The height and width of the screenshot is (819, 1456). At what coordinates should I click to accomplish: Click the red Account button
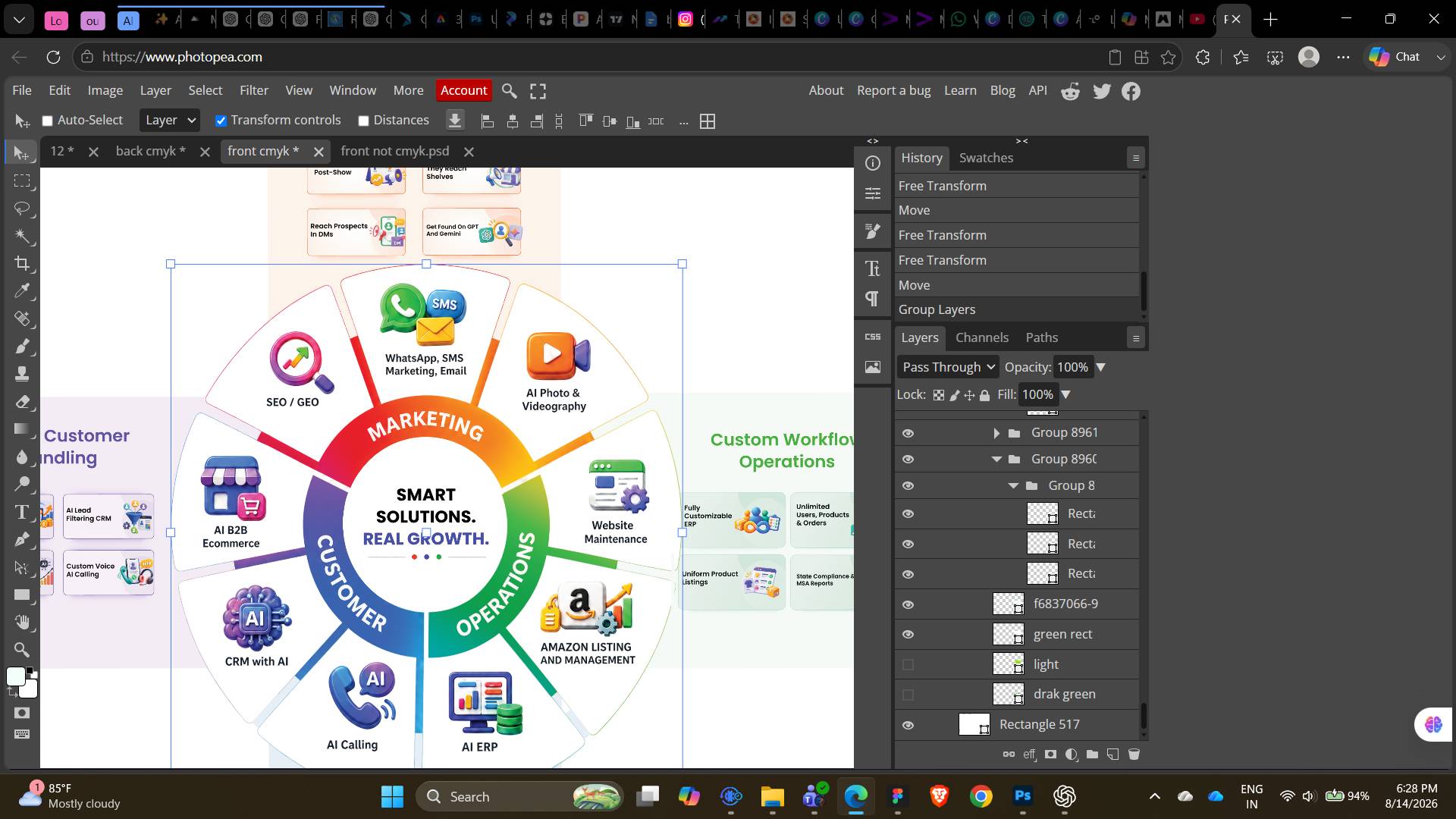[x=463, y=90]
